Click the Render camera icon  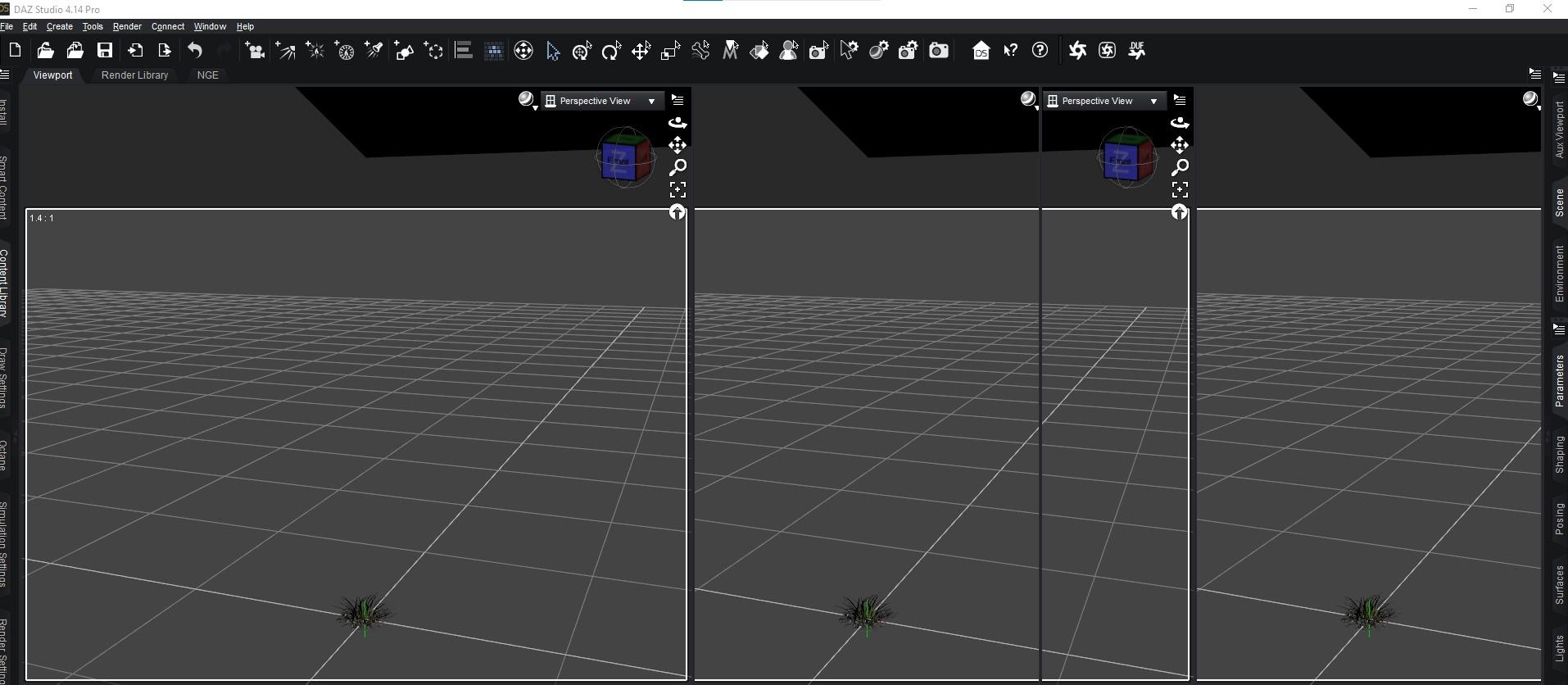click(x=938, y=51)
